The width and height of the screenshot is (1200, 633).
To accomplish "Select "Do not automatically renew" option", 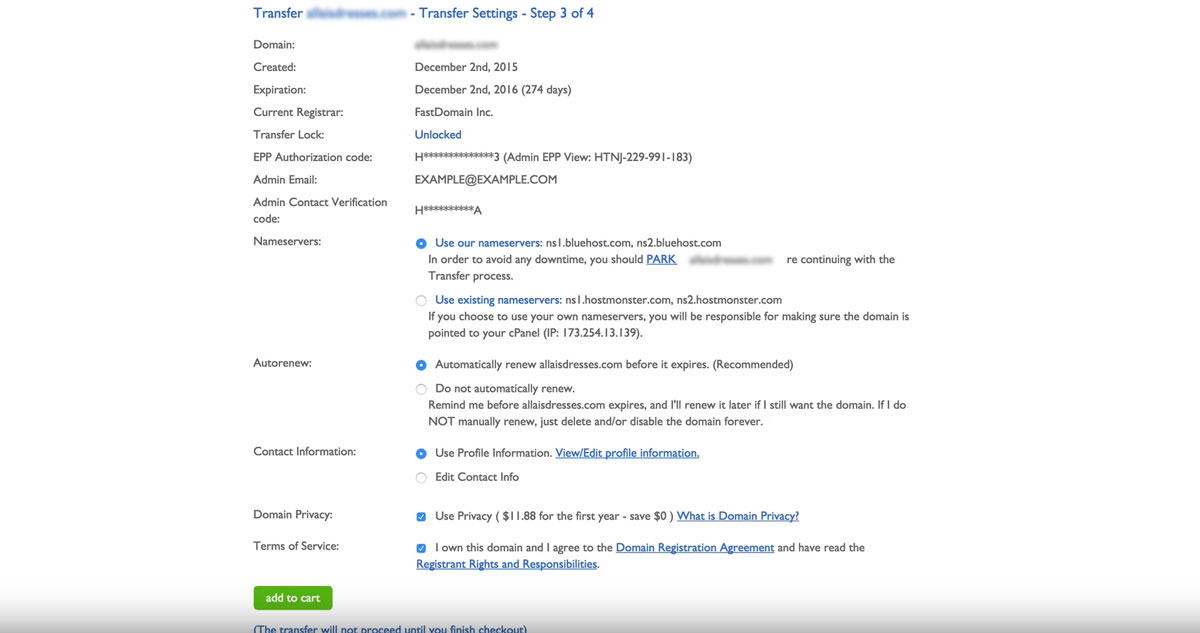I will (421, 389).
